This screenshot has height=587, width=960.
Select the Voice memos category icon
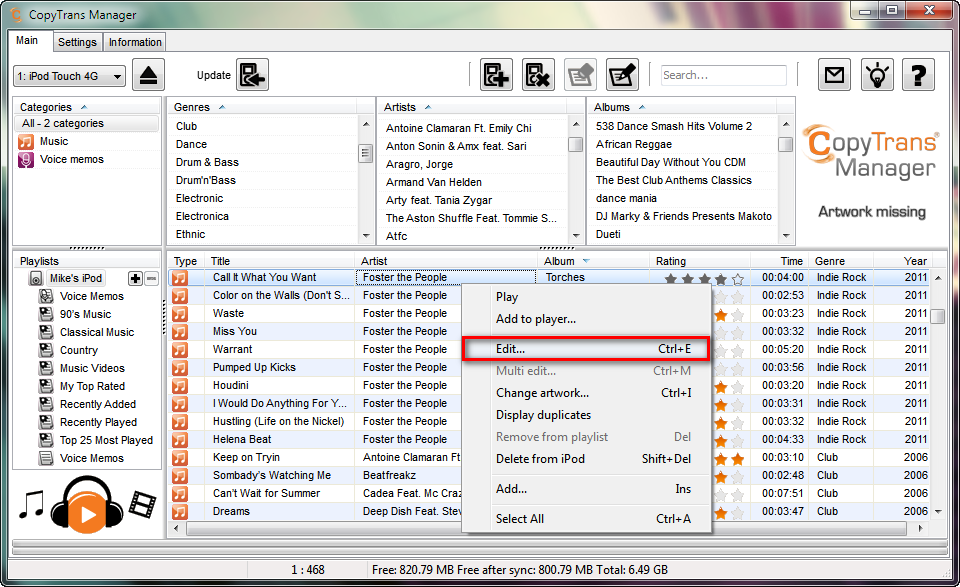coord(26,160)
